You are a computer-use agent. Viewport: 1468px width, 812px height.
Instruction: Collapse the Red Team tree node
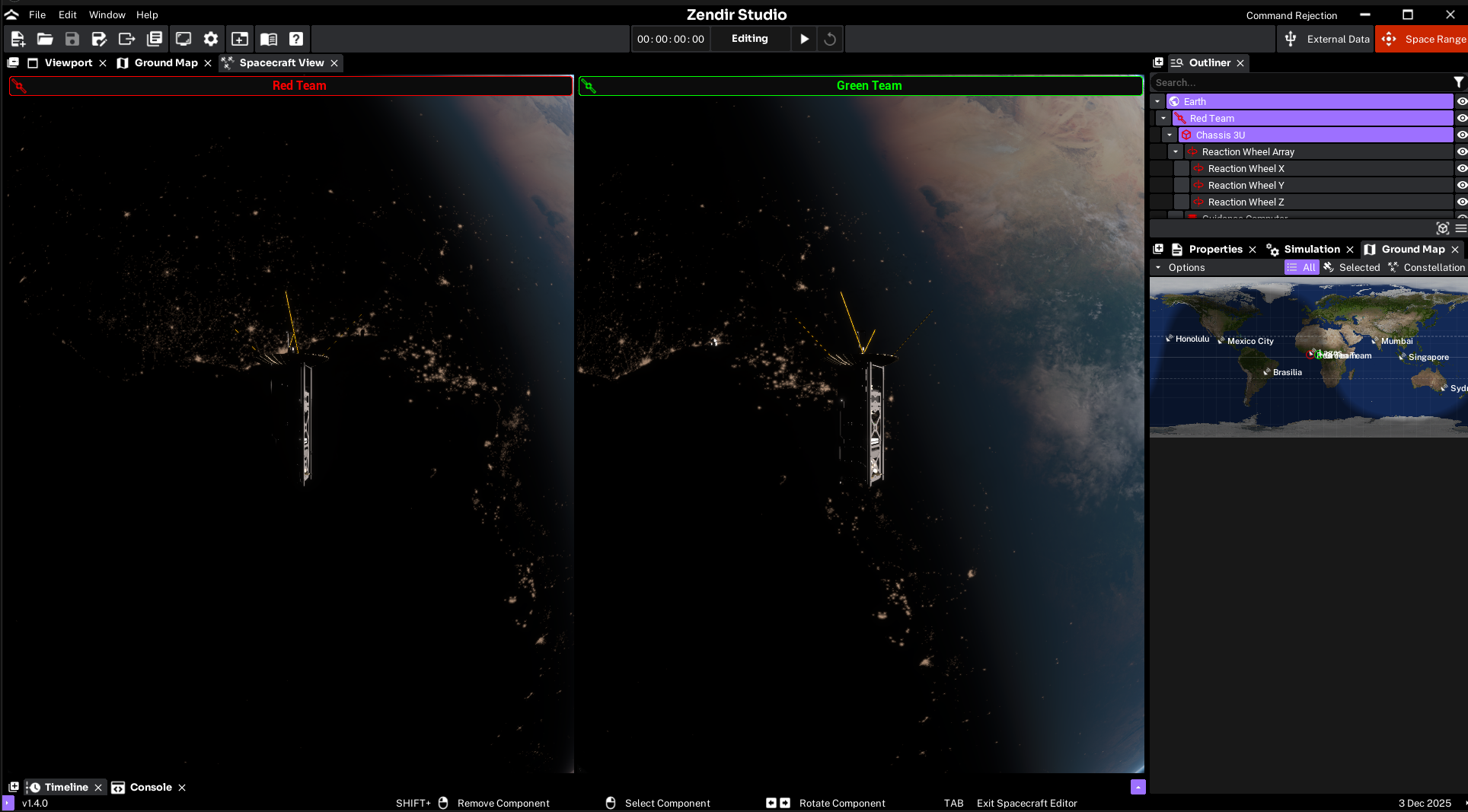coord(1163,118)
